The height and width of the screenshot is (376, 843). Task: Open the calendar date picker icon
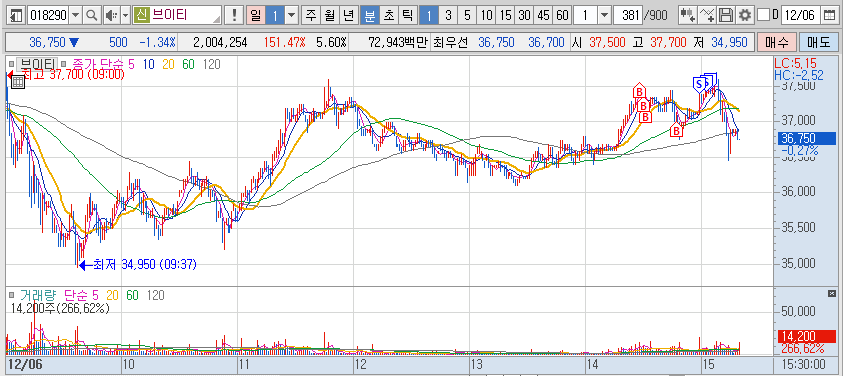pos(830,15)
